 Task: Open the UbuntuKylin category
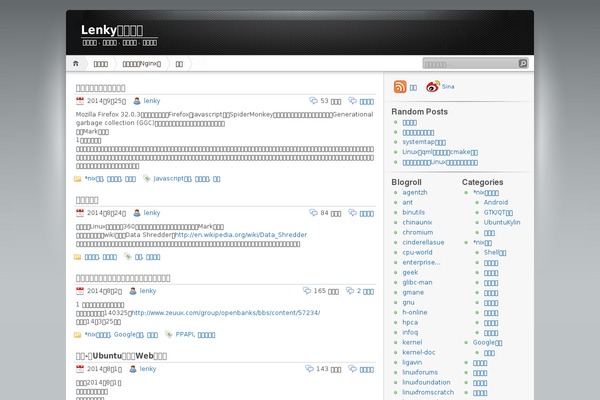pyautogui.click(x=502, y=222)
